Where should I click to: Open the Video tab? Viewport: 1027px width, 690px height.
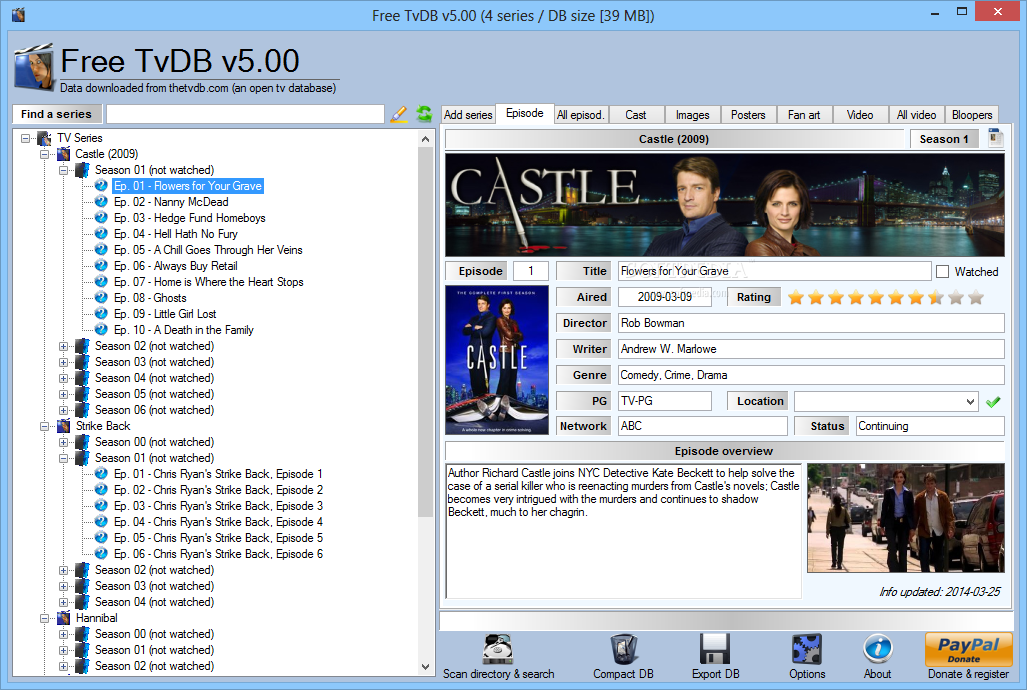coord(859,115)
